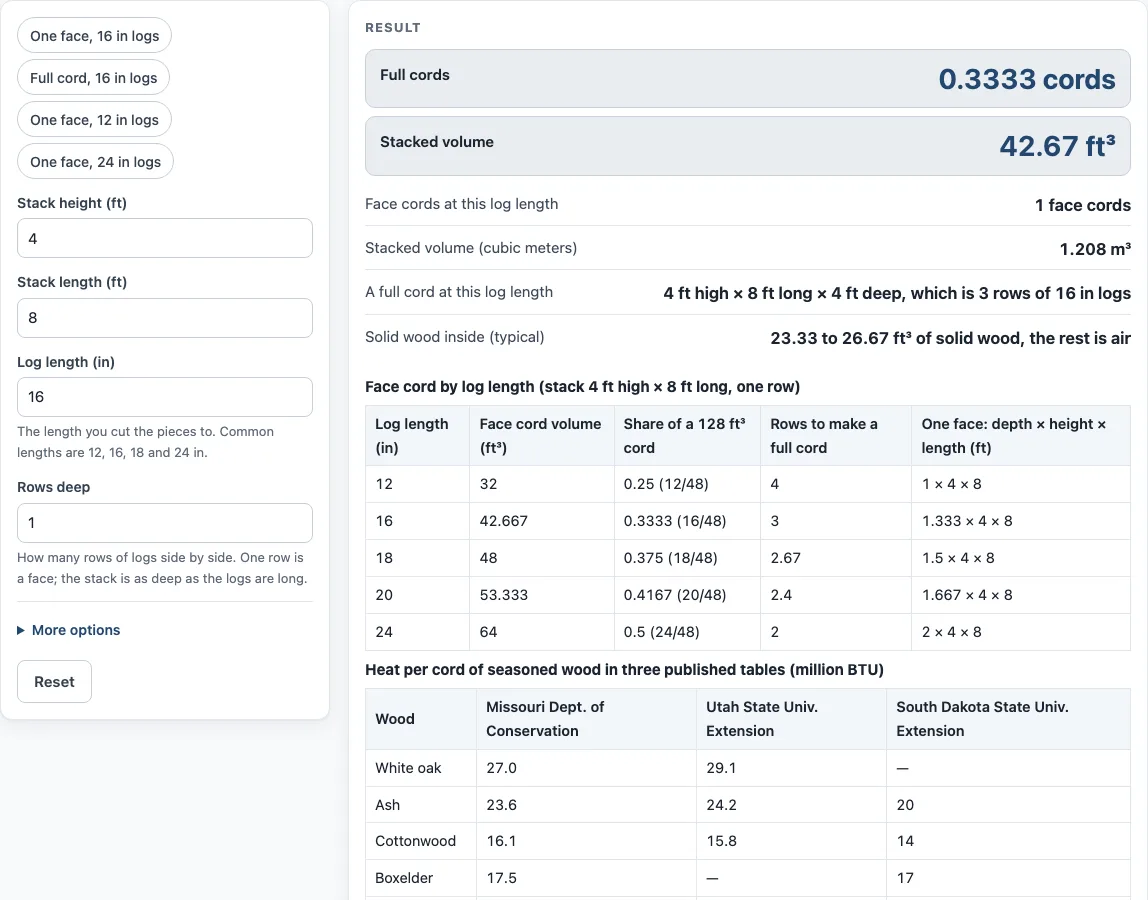Select the Rows deep input box
The height and width of the screenshot is (900, 1148).
165,523
